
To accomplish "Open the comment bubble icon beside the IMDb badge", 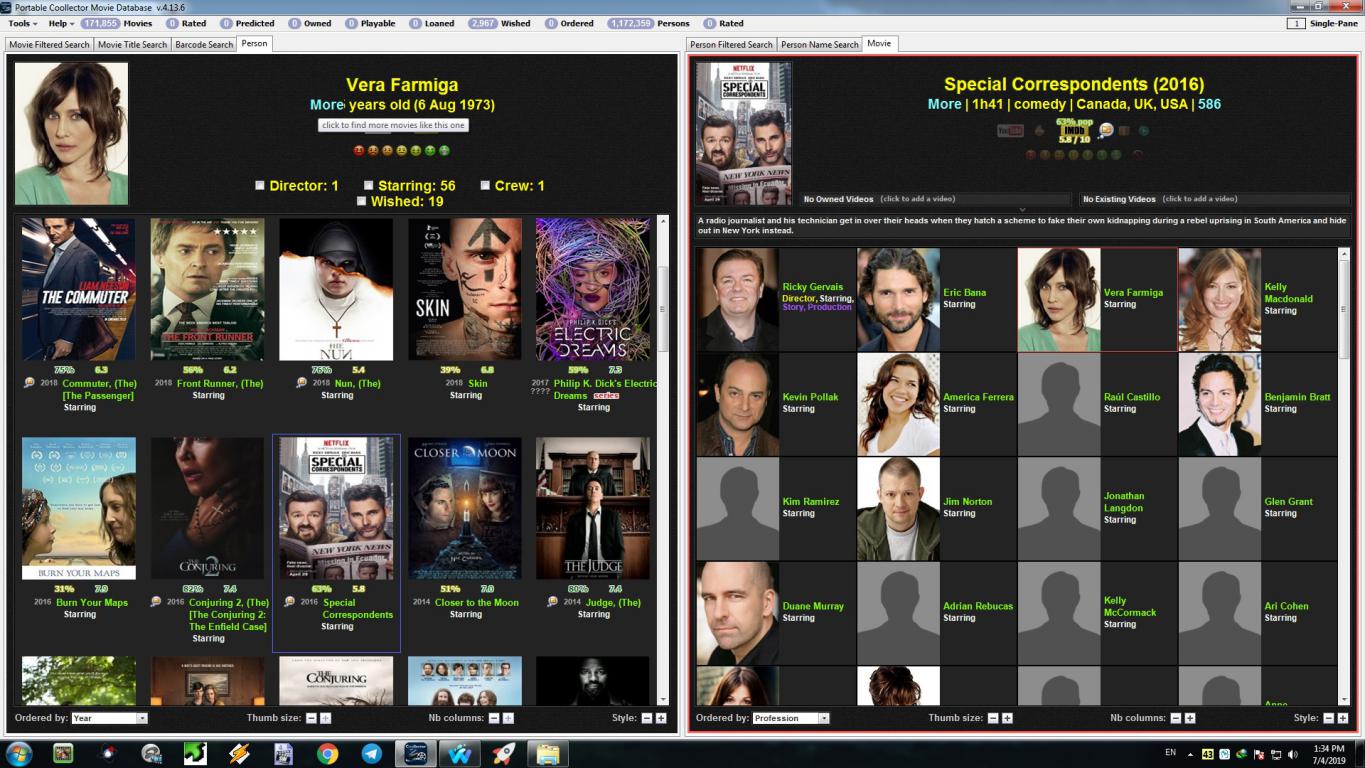I will 1105,130.
